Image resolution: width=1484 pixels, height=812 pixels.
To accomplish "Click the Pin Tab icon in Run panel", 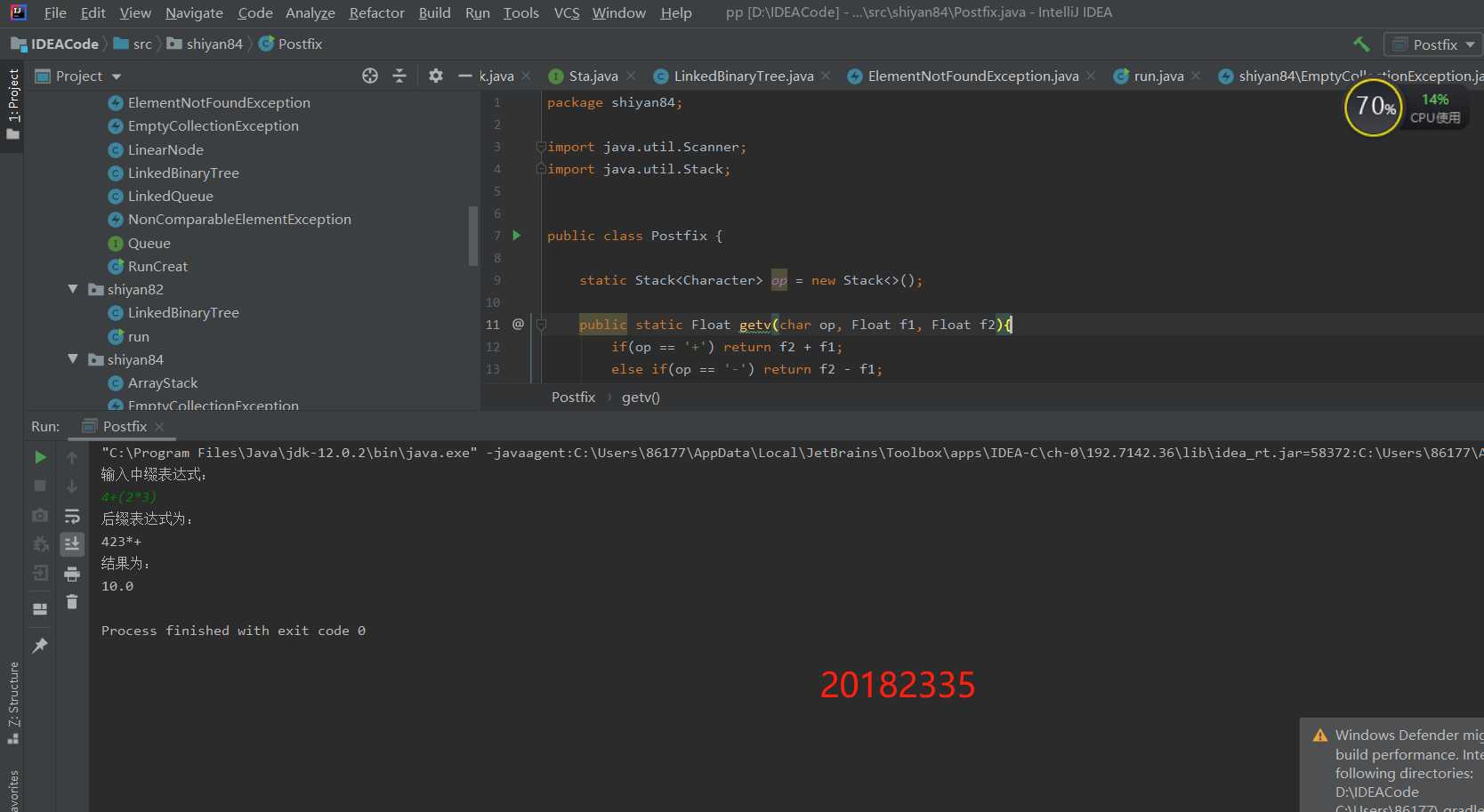I will [x=40, y=646].
